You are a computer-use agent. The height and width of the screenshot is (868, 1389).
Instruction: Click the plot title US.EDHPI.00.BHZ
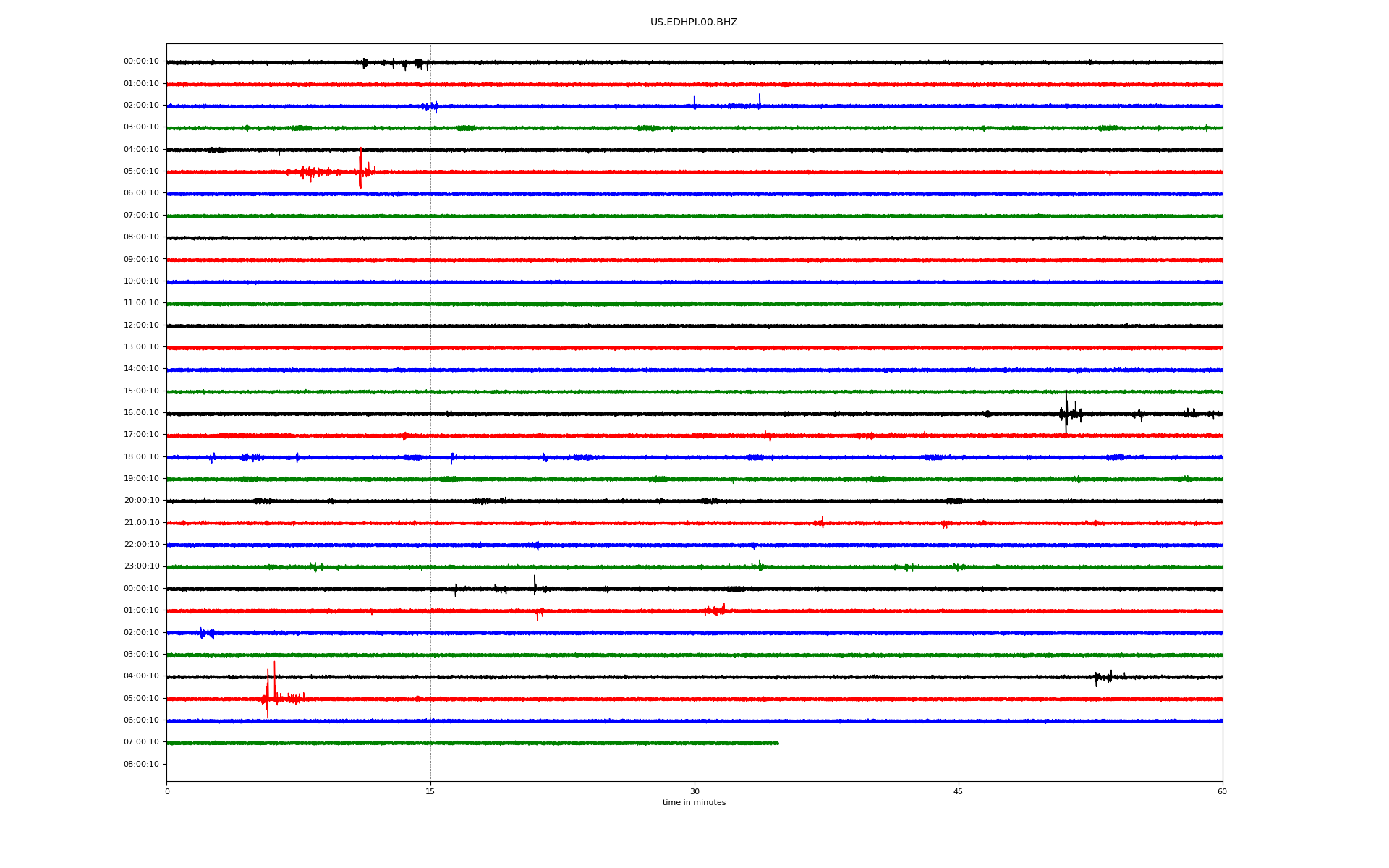(693, 22)
